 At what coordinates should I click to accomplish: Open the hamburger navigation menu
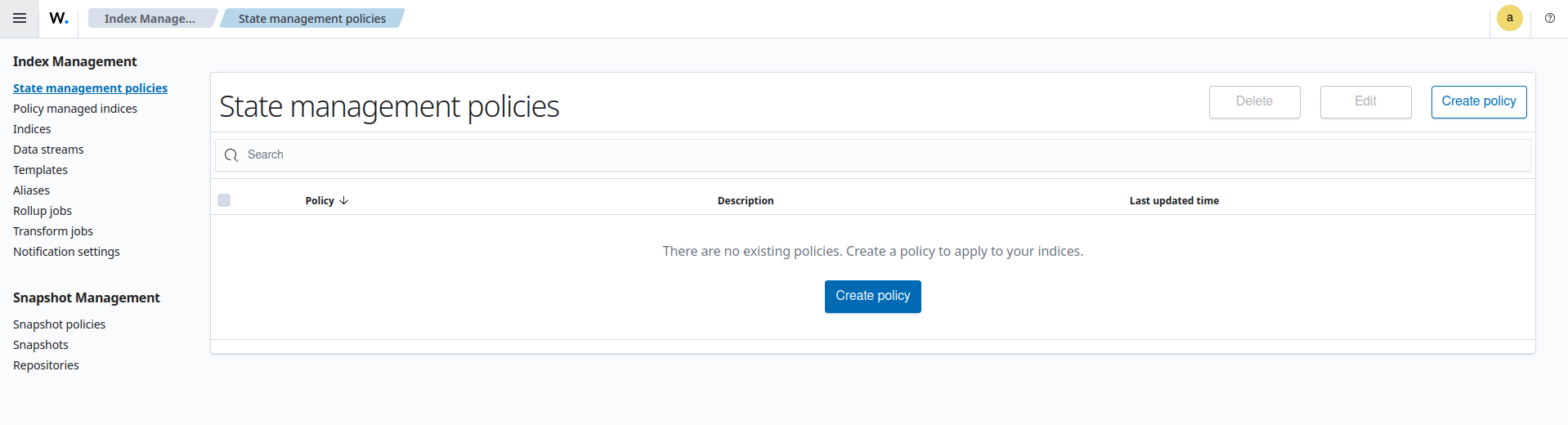pos(20,18)
